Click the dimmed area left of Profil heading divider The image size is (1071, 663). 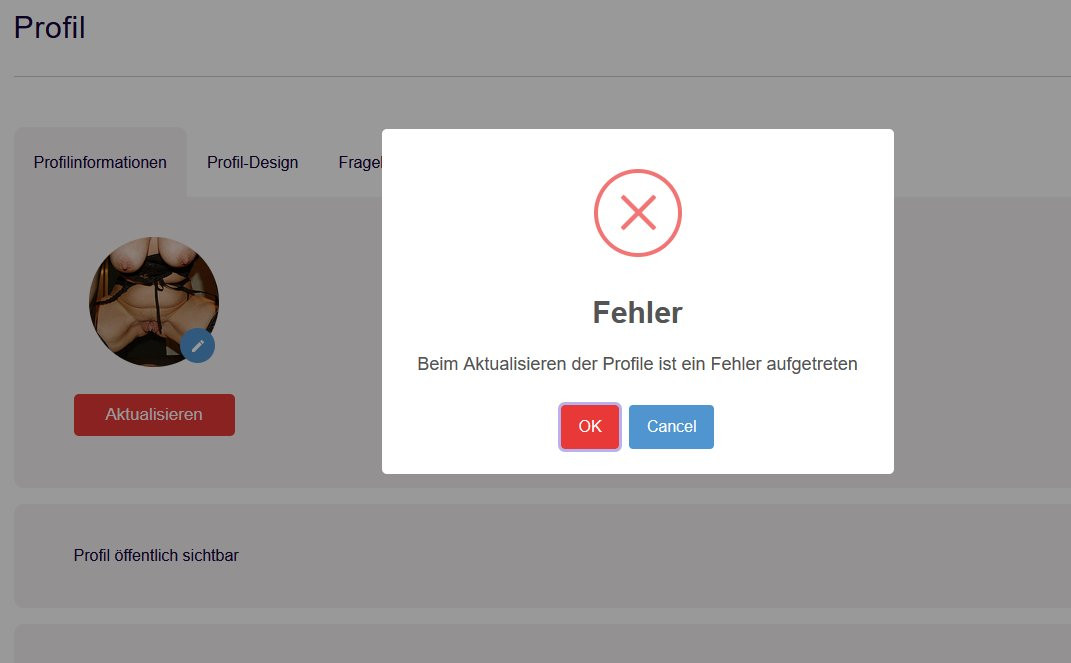click(x=6, y=76)
